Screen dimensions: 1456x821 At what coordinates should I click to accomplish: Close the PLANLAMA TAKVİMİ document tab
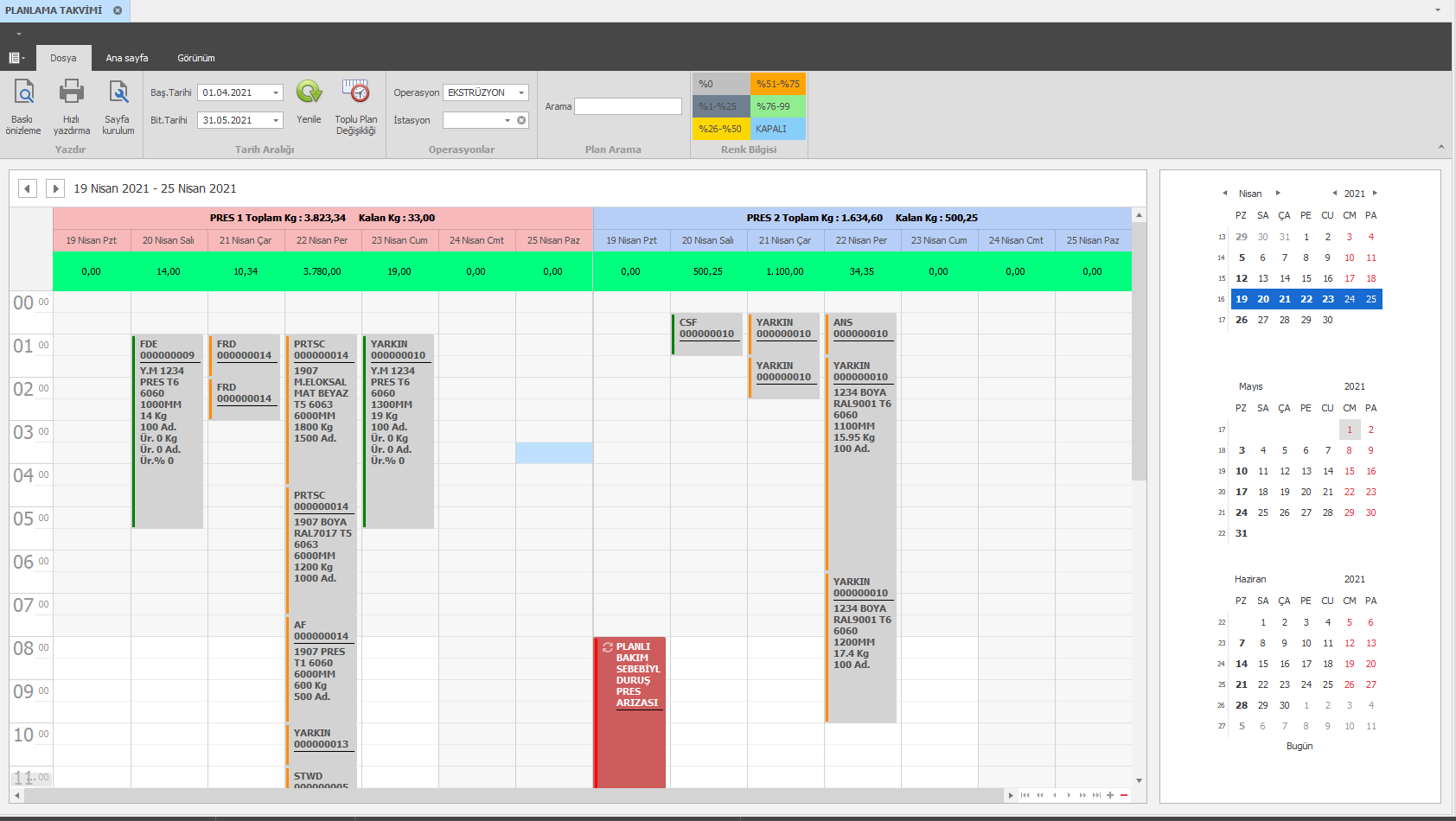[118, 10]
